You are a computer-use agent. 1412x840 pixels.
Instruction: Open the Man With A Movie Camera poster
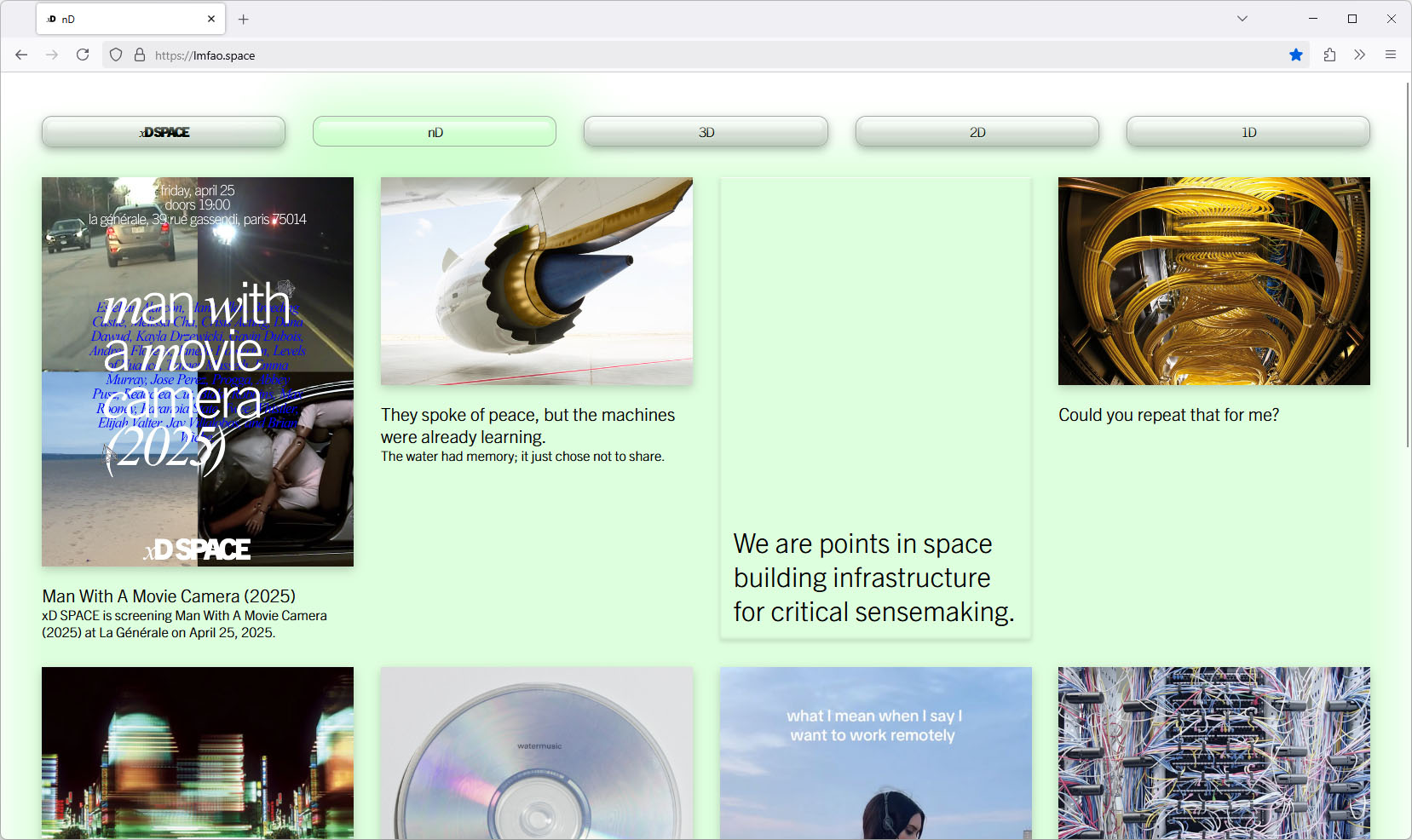pyautogui.click(x=198, y=371)
